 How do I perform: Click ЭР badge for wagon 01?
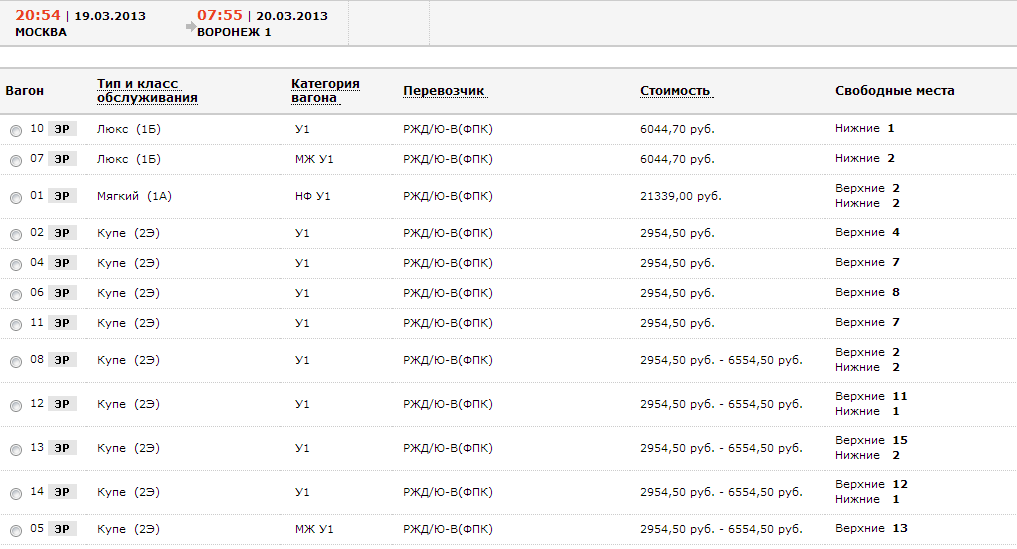(x=62, y=196)
